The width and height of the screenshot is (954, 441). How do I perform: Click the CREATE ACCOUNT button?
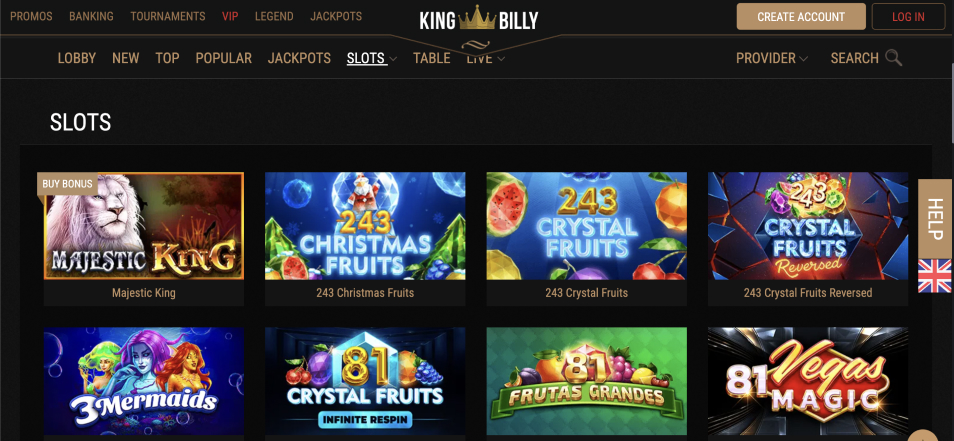(801, 17)
